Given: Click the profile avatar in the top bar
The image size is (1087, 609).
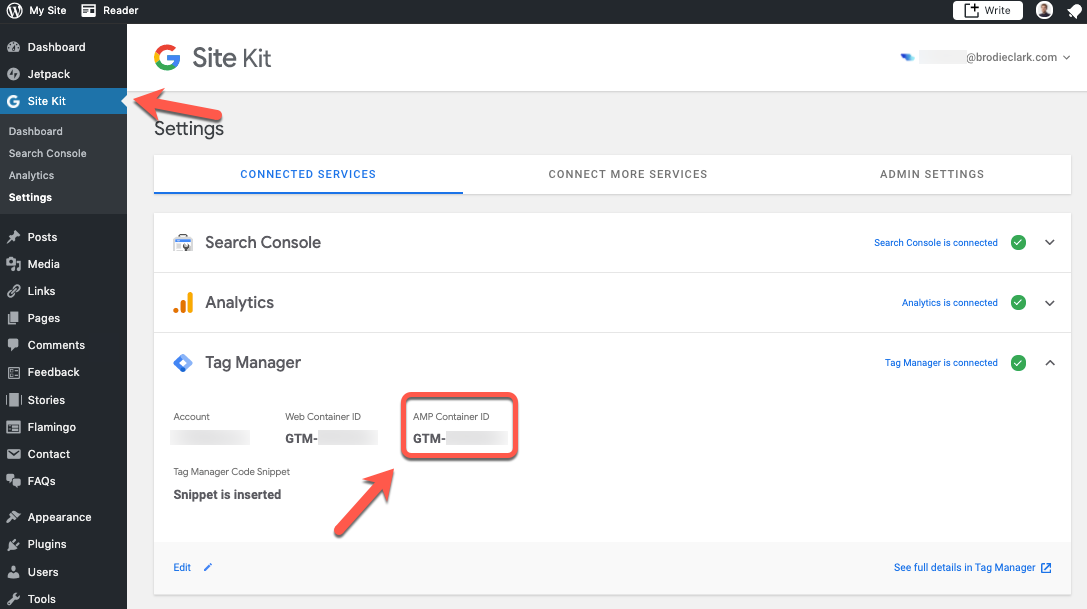Looking at the screenshot, I should click(x=1043, y=10).
